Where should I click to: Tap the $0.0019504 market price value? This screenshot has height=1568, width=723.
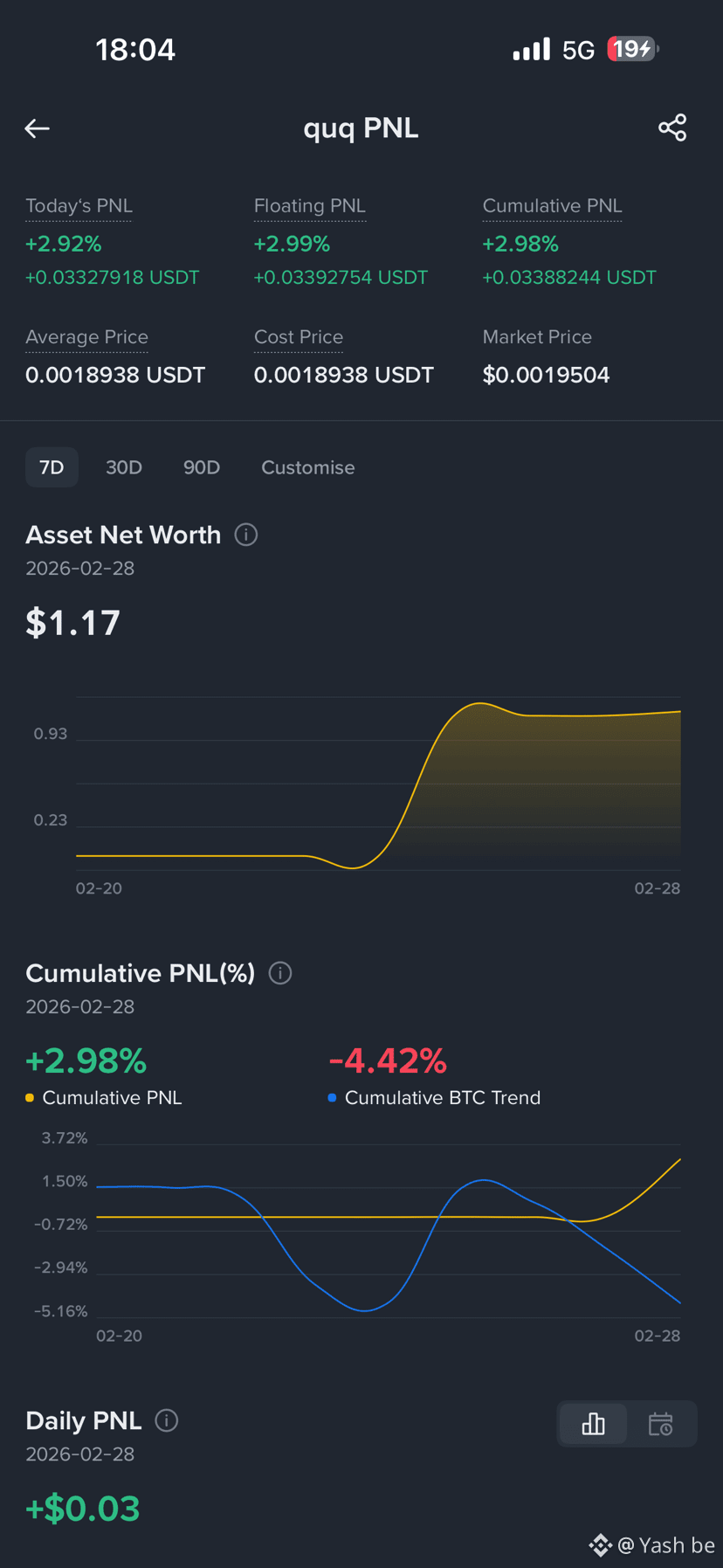pyautogui.click(x=546, y=376)
